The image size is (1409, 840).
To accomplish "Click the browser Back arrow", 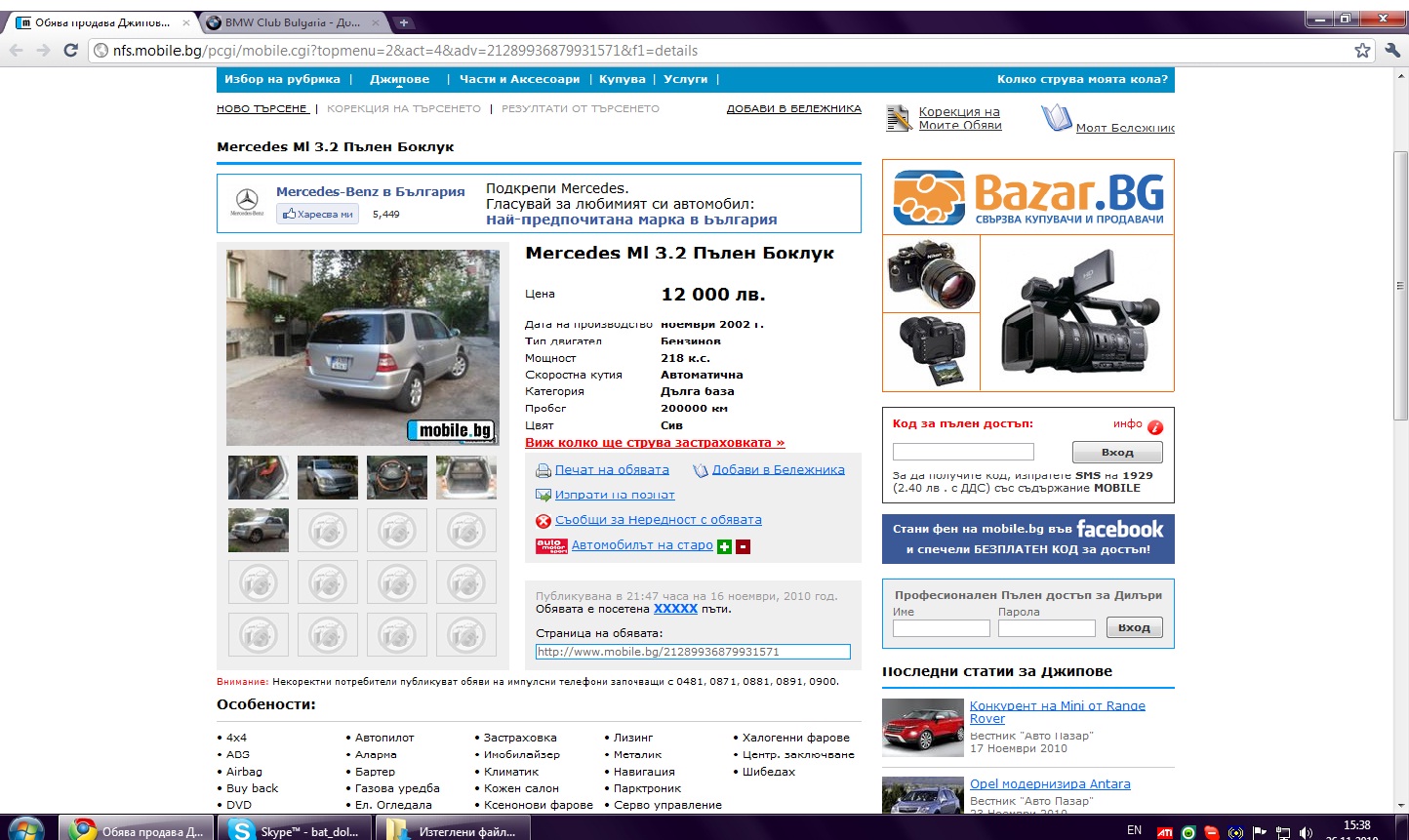I will tap(17, 51).
